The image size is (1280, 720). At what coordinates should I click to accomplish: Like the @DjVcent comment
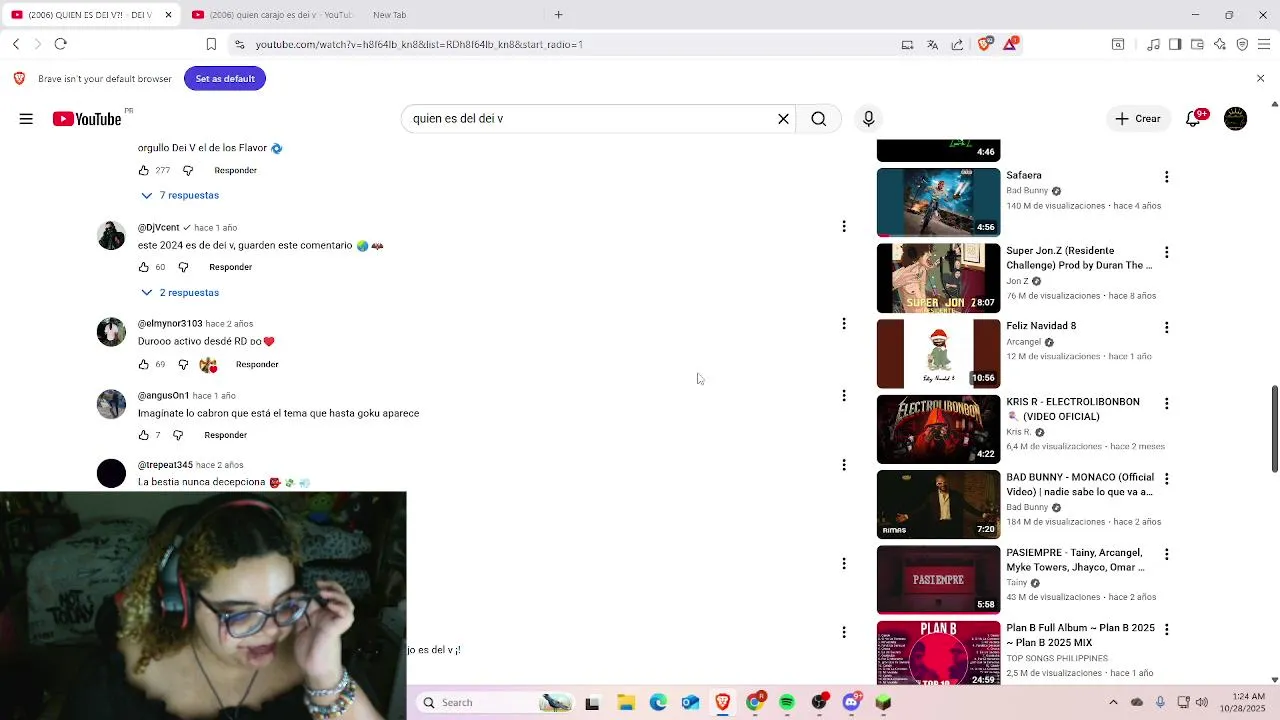[x=143, y=267]
